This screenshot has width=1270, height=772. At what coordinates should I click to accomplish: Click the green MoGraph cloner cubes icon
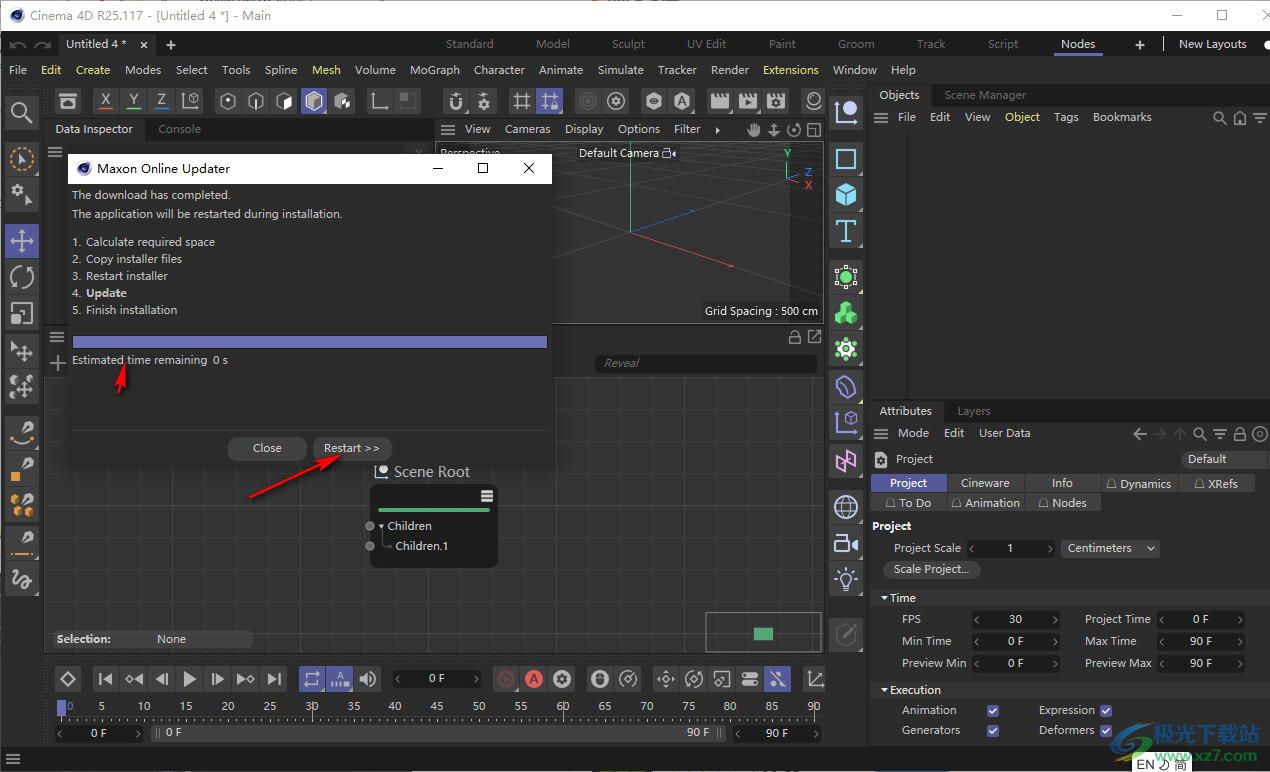pos(846,314)
